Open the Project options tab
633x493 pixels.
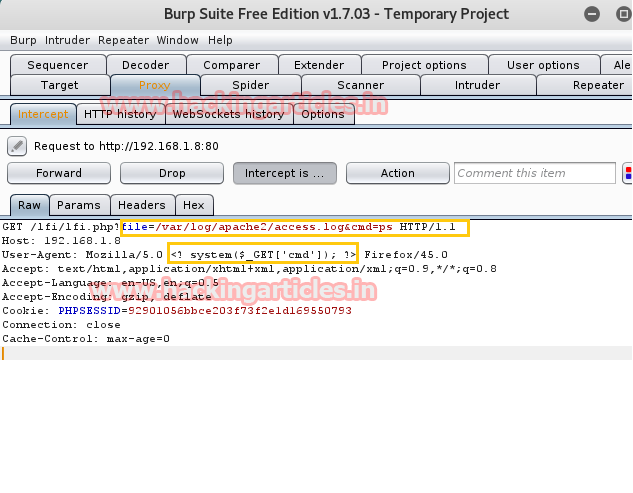pos(424,65)
